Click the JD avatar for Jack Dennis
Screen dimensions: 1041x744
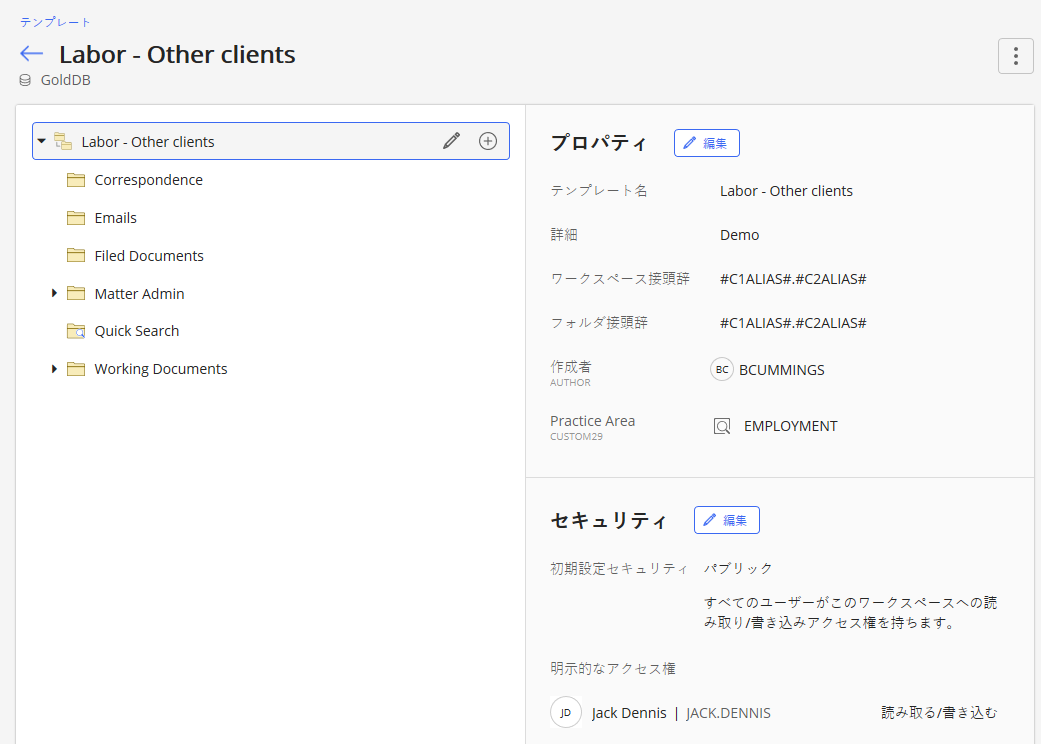[565, 713]
